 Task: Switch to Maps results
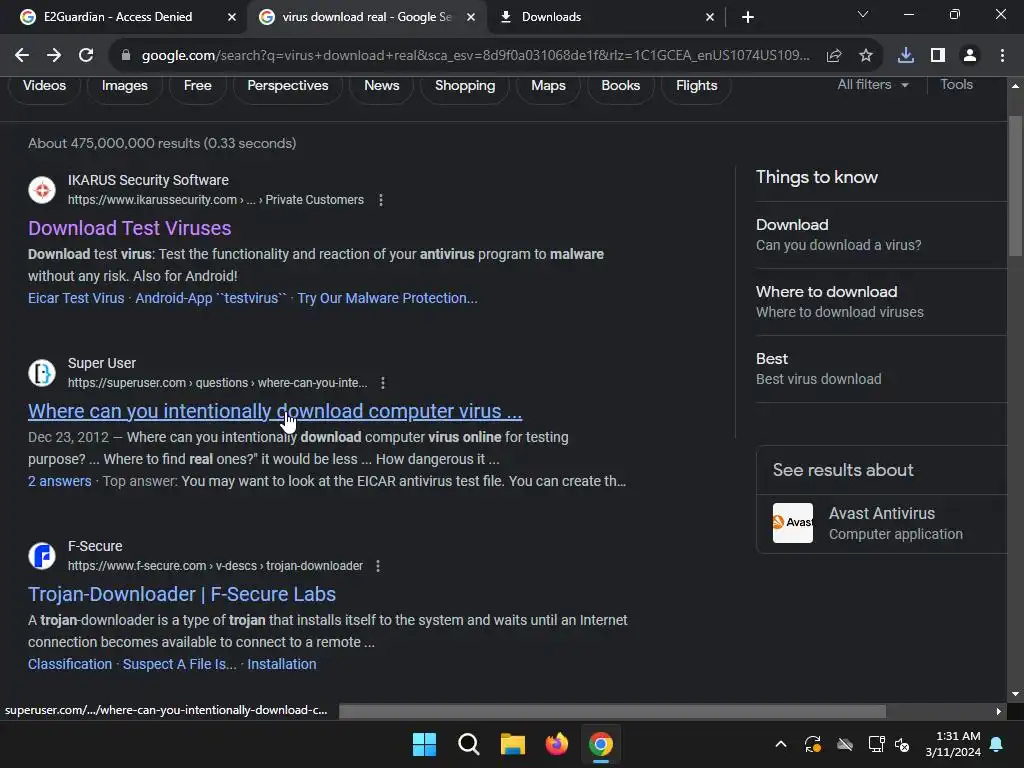(x=549, y=86)
